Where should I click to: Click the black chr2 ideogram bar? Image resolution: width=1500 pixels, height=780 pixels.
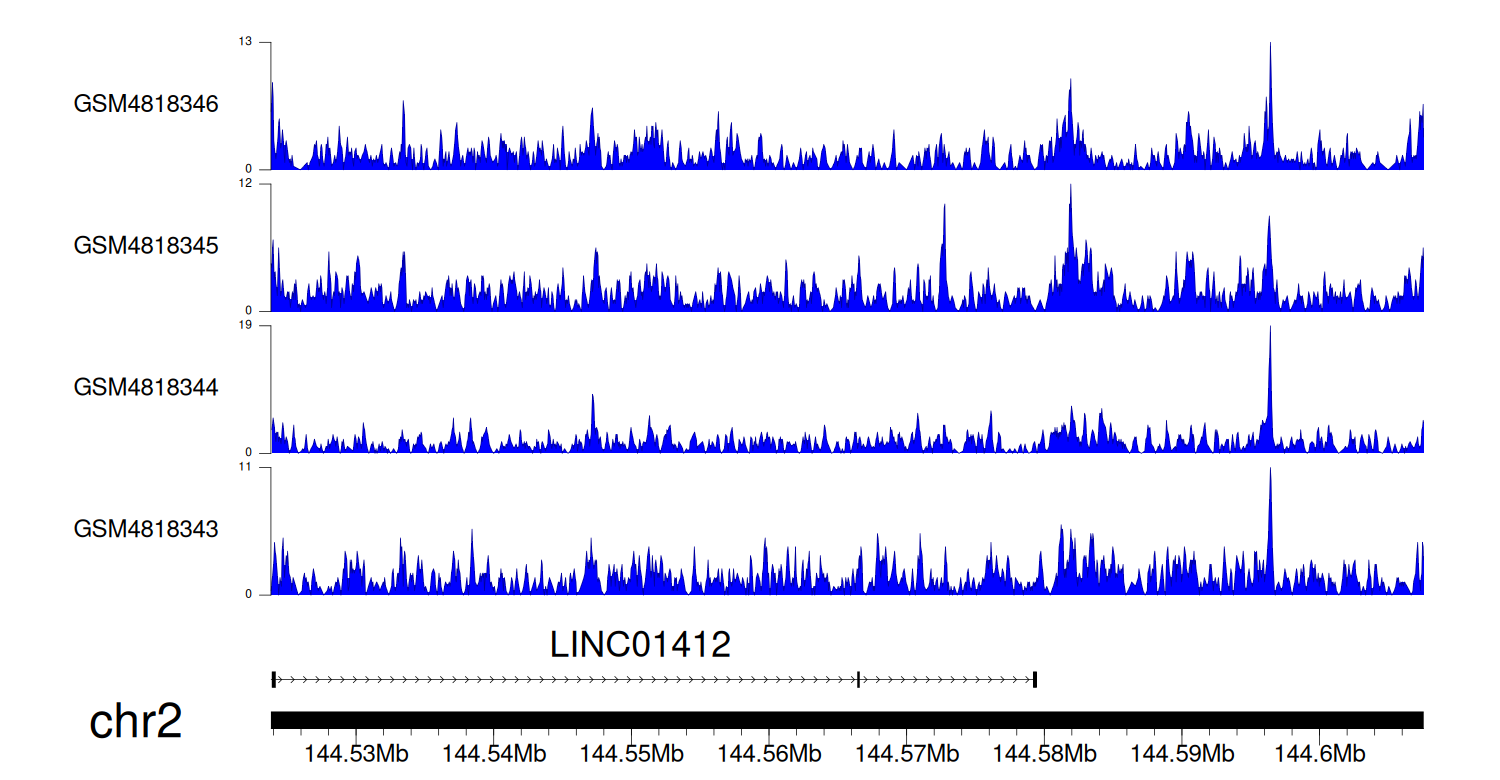point(846,720)
